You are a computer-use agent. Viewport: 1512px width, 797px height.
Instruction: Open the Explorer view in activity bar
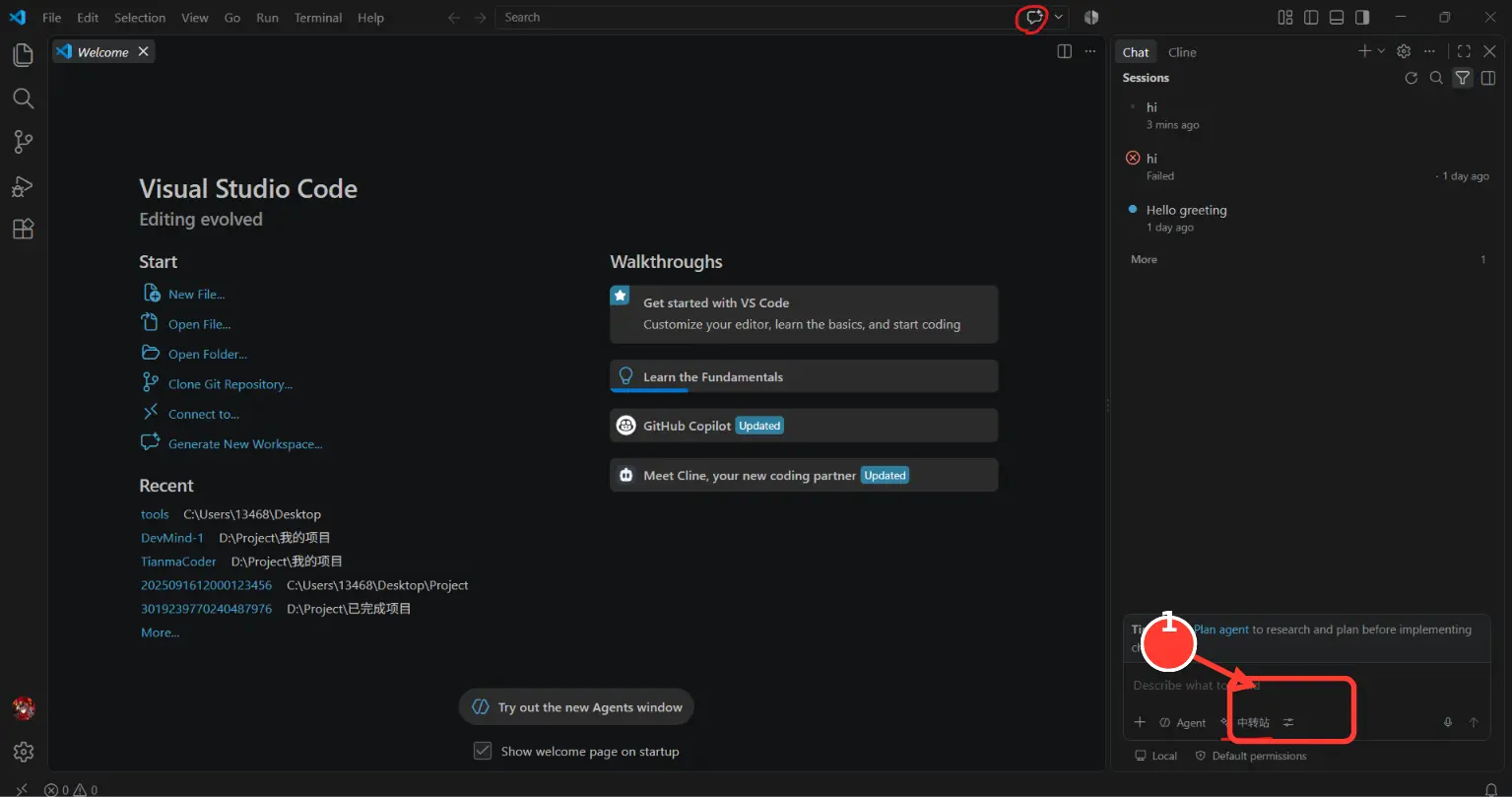coord(23,55)
